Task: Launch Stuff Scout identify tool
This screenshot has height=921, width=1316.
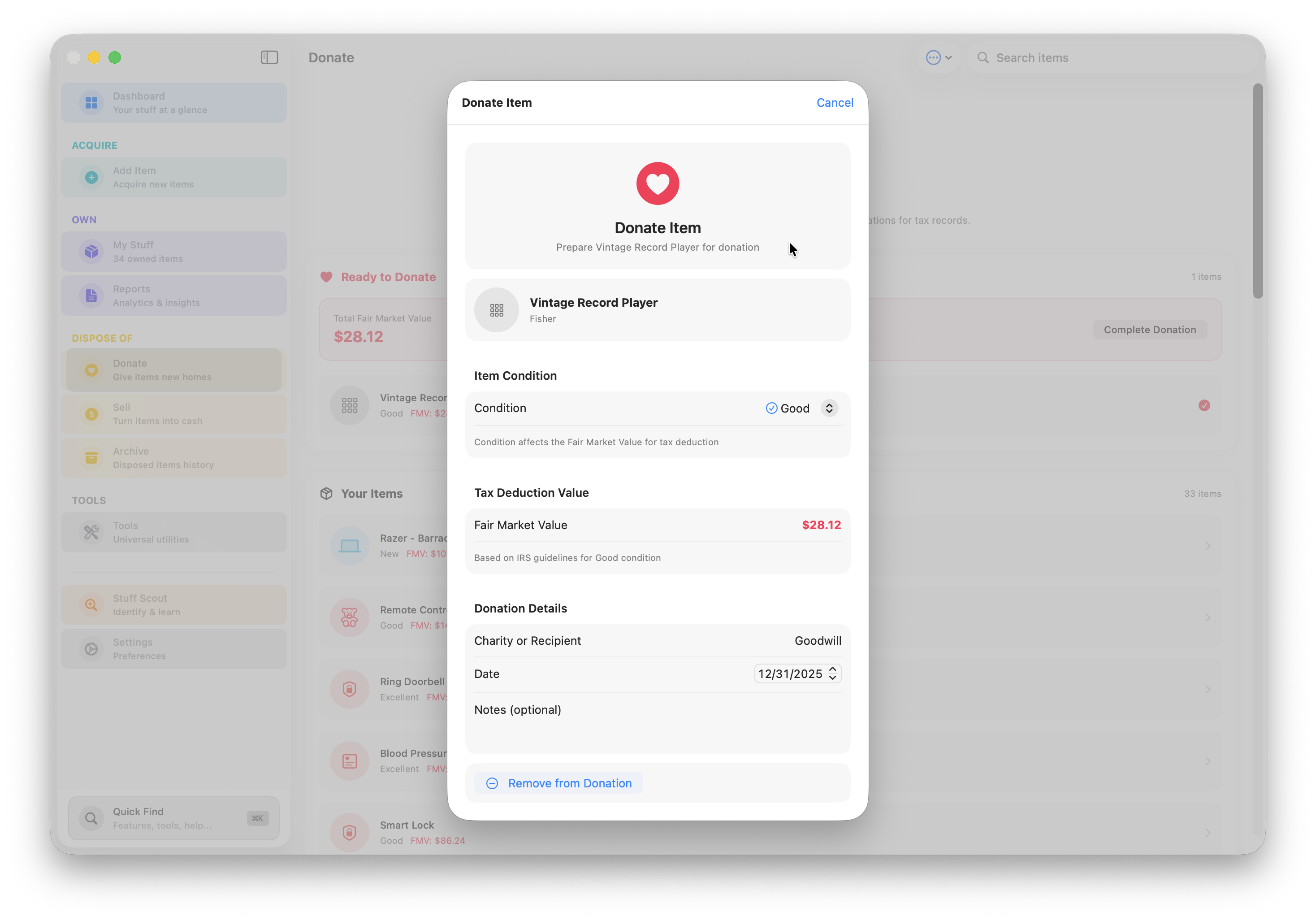Action: tap(91, 604)
